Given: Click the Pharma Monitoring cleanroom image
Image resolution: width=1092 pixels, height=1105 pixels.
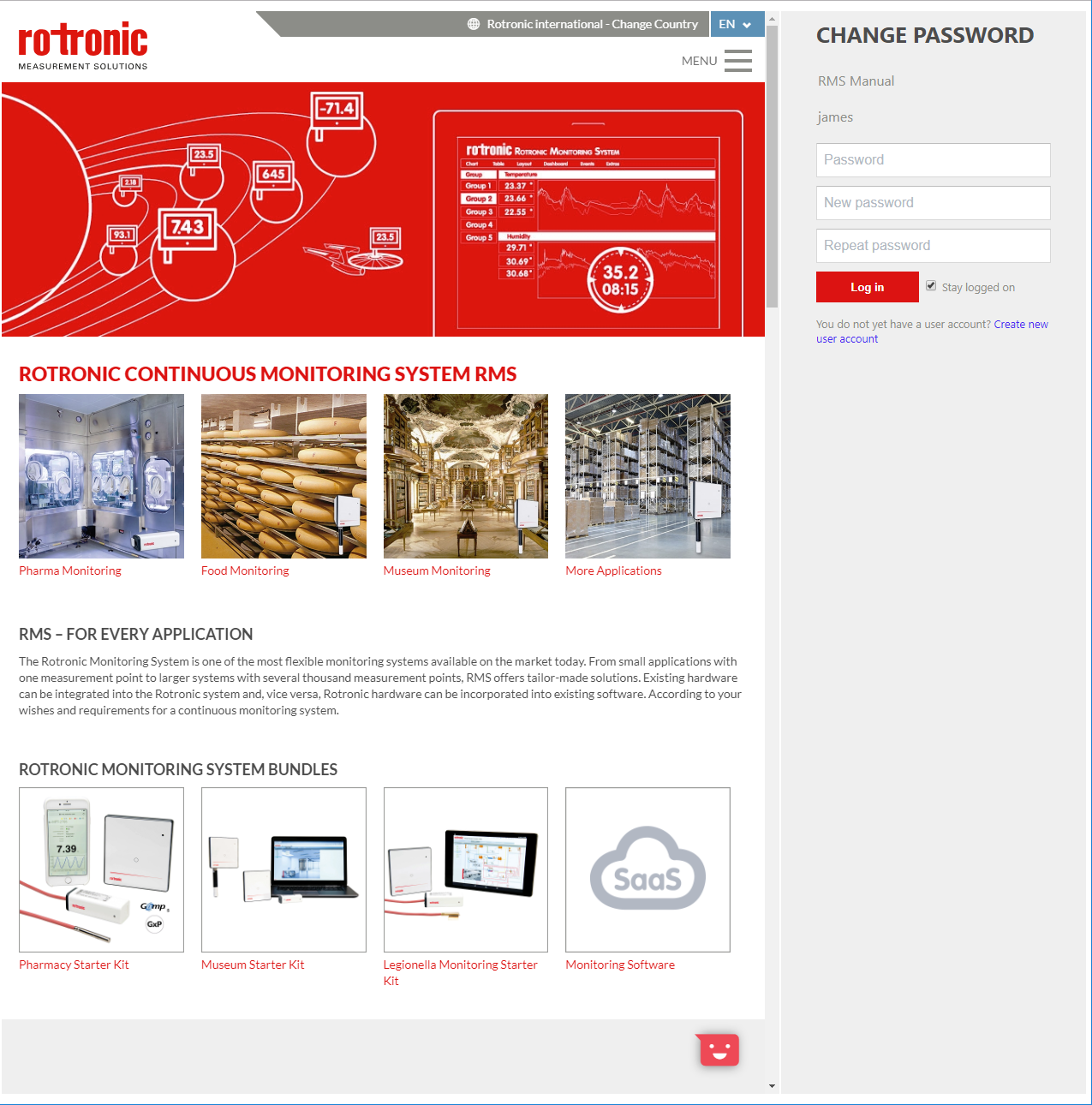Looking at the screenshot, I should tap(101, 476).
